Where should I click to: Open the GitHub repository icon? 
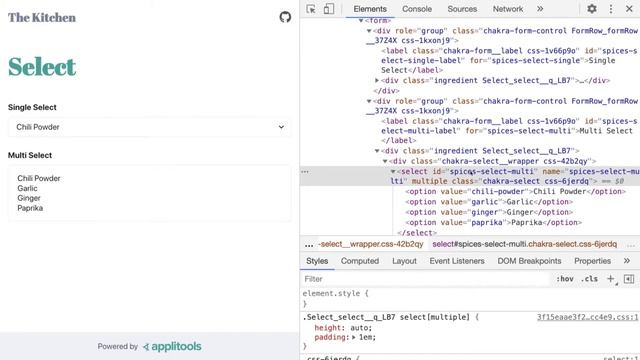click(x=285, y=17)
